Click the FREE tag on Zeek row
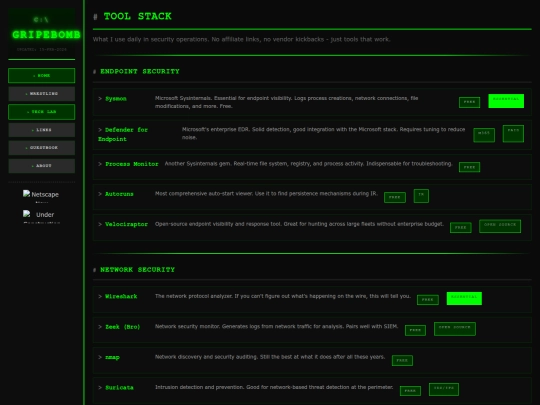The height and width of the screenshot is (405, 540). 415,330
